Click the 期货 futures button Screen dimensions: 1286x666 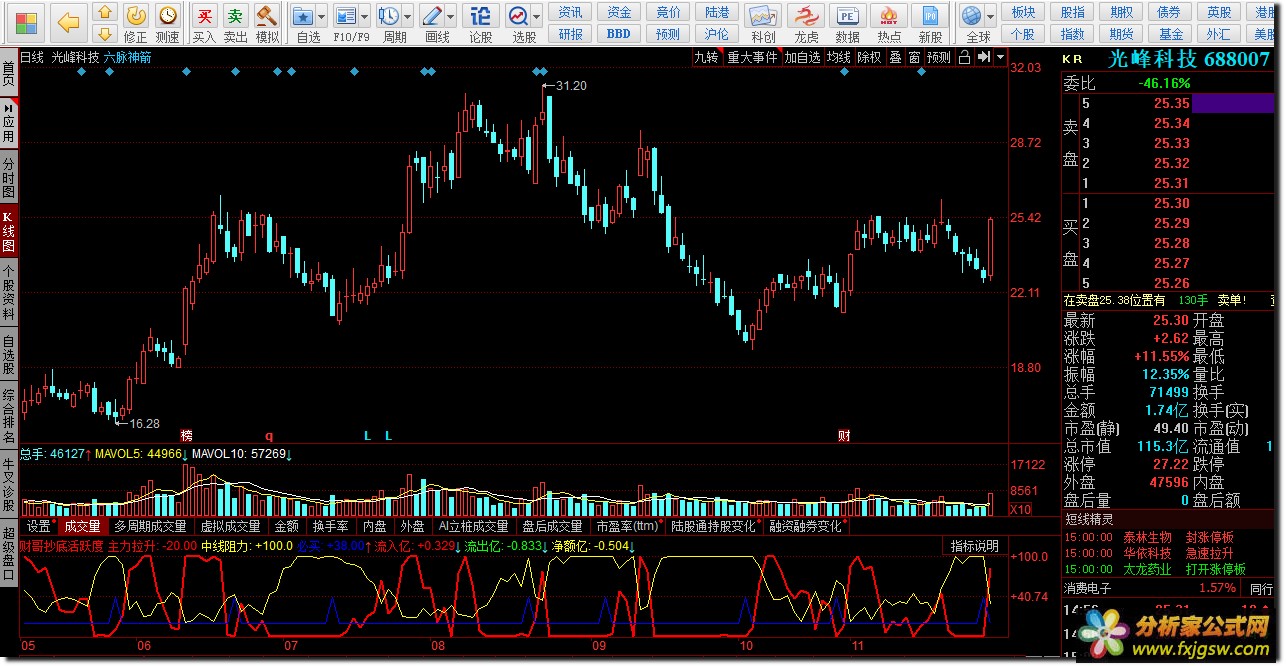(x=1122, y=33)
